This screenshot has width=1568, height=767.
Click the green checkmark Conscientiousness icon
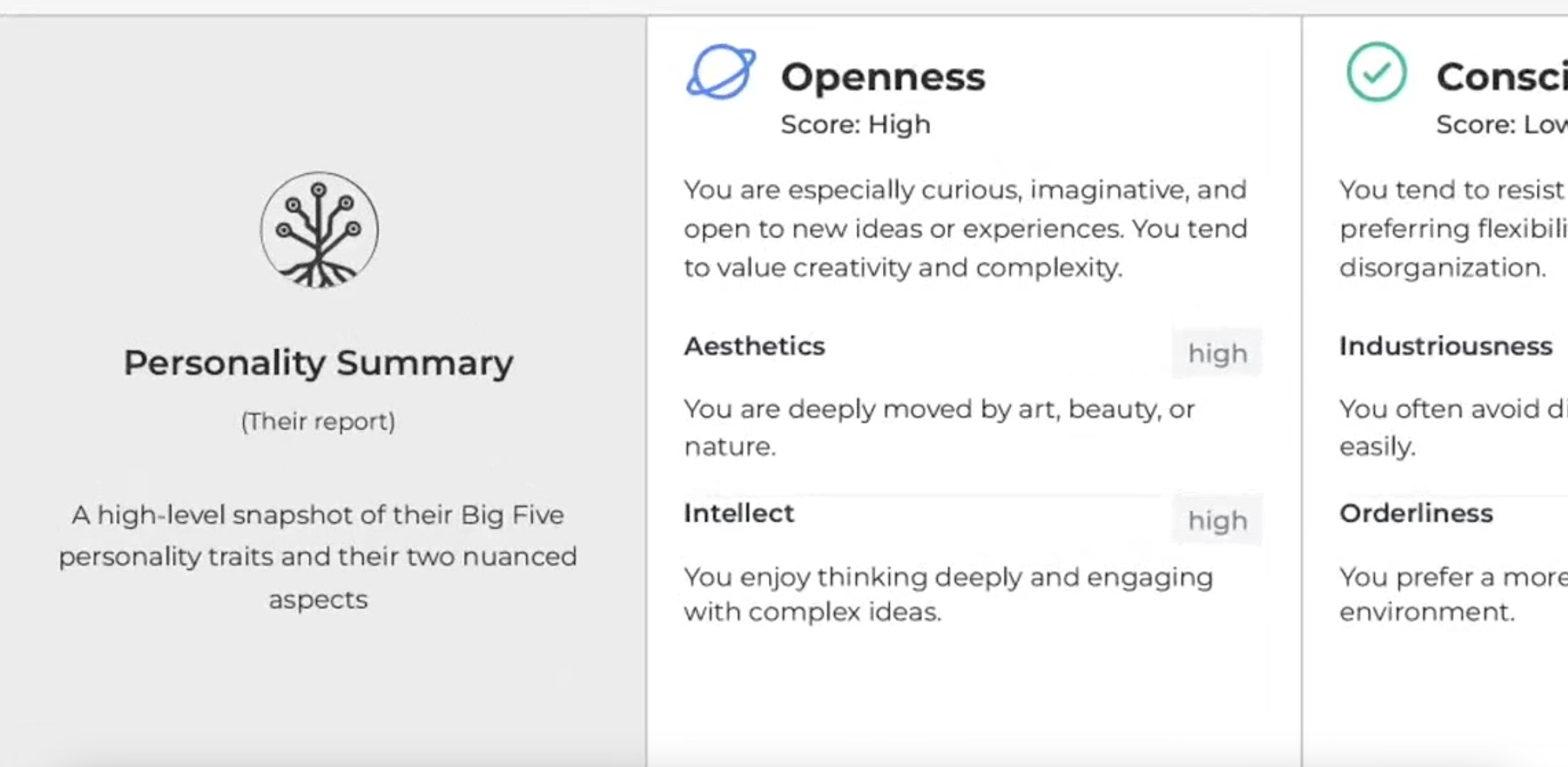click(x=1376, y=72)
